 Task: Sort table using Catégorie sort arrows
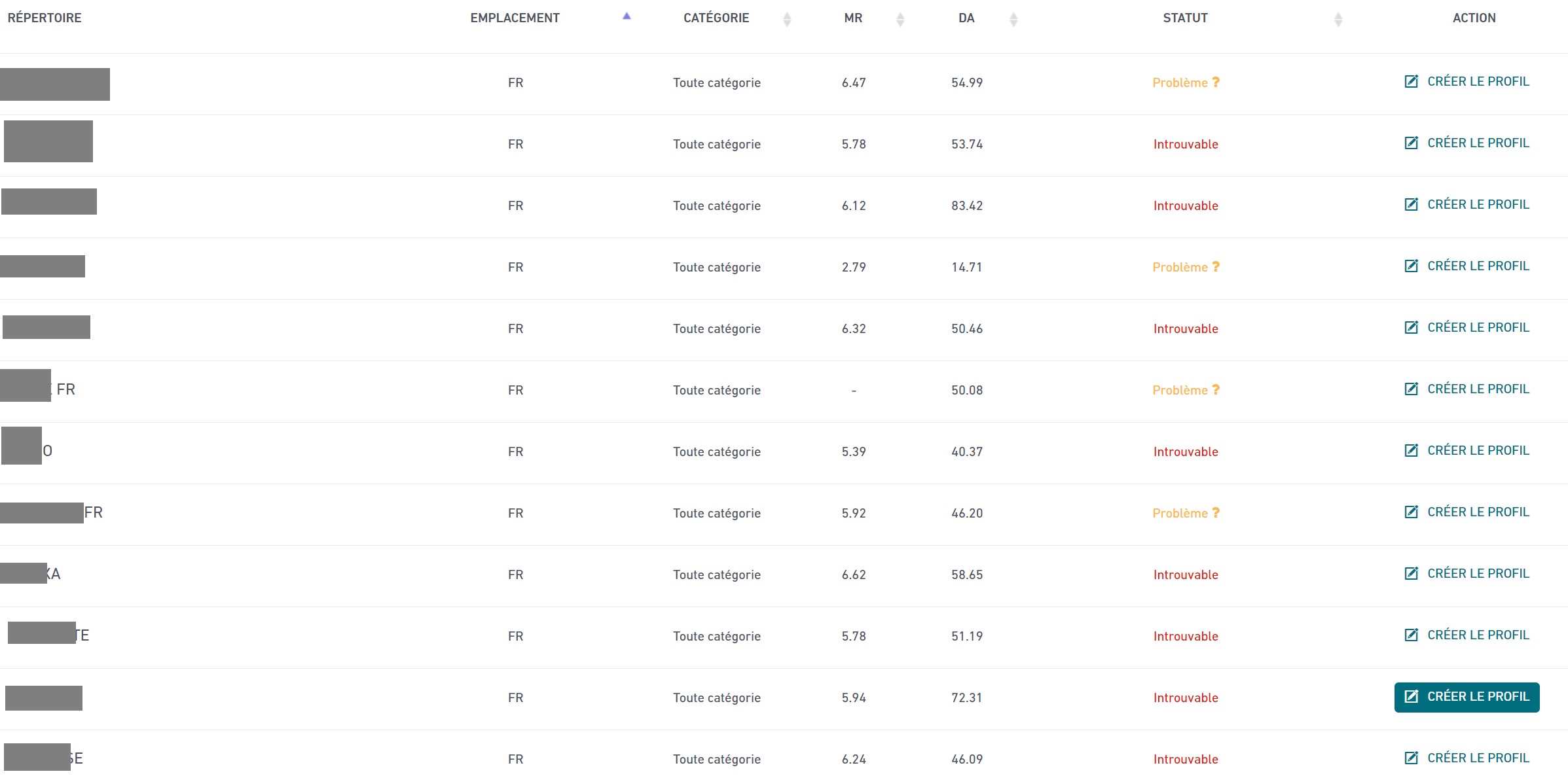pos(787,20)
